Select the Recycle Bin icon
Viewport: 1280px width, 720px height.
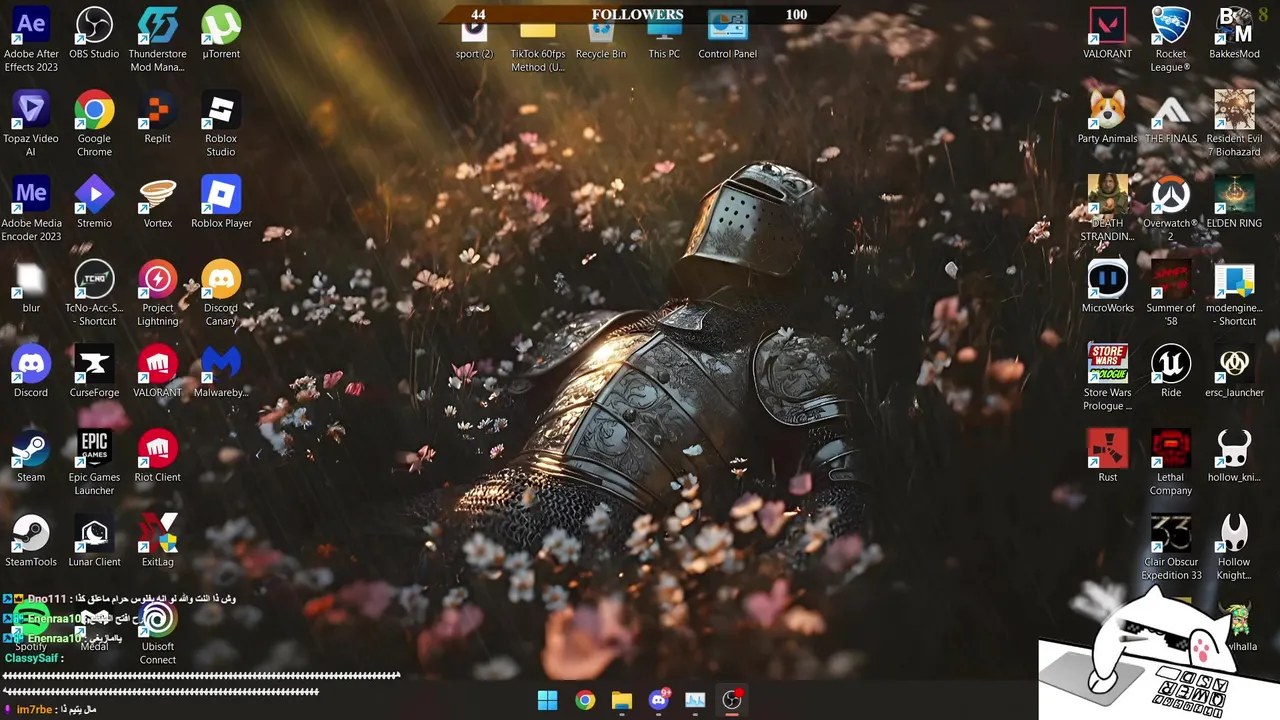(601, 40)
